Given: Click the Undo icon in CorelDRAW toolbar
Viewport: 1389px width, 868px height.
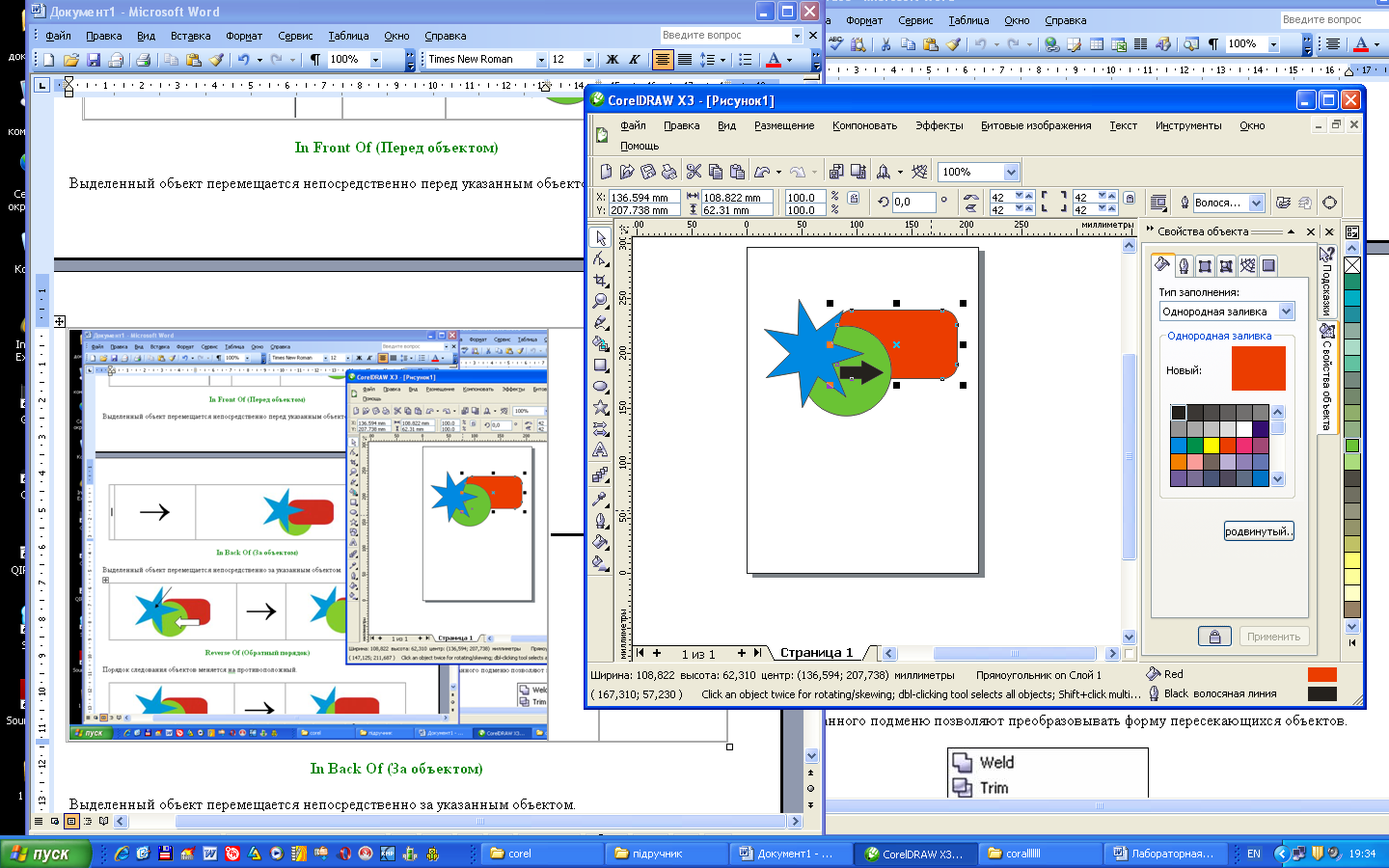Looking at the screenshot, I should (x=761, y=172).
